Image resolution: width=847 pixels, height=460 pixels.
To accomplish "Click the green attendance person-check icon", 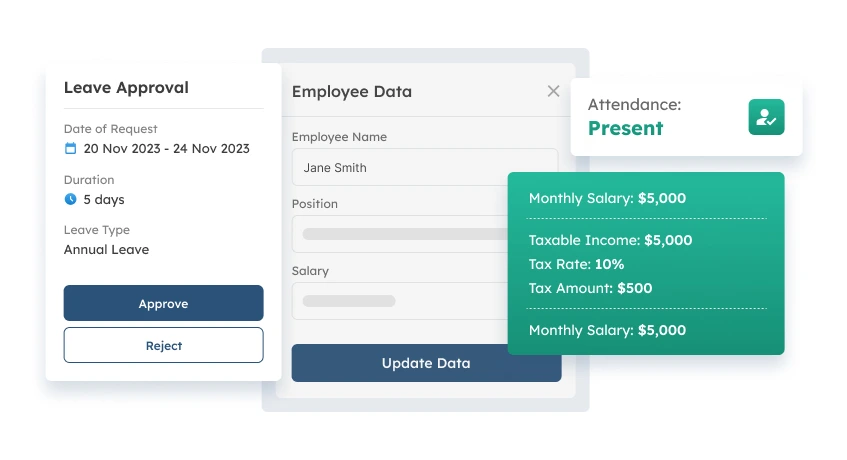I will click(x=766, y=117).
